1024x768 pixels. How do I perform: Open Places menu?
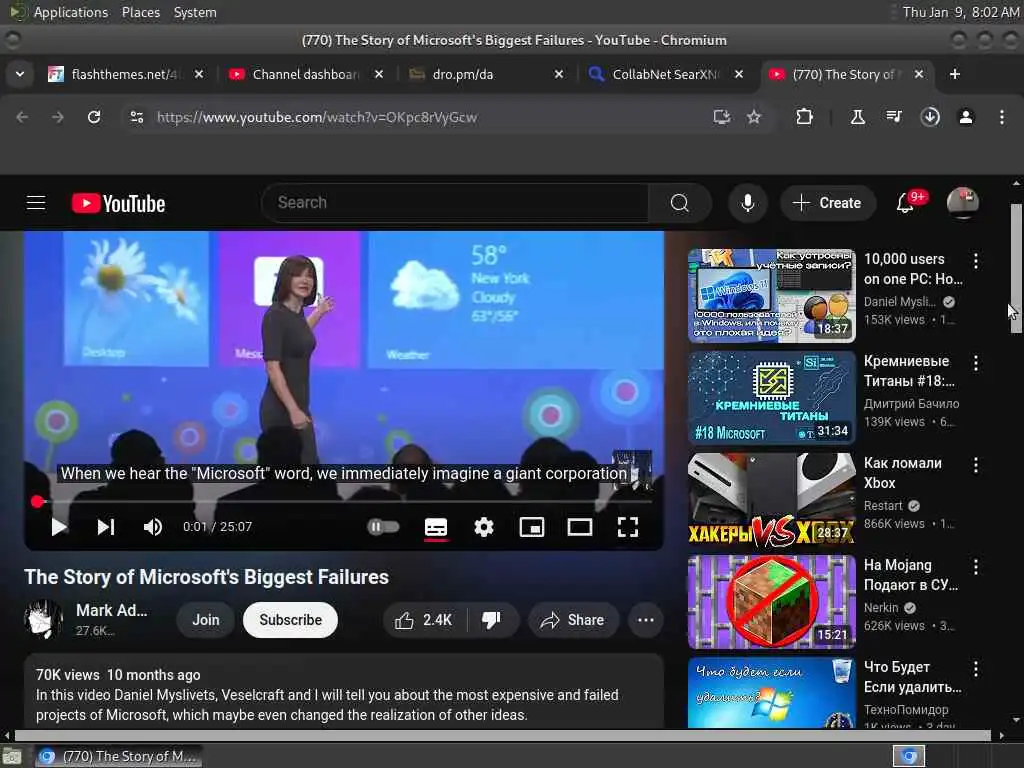[x=140, y=12]
